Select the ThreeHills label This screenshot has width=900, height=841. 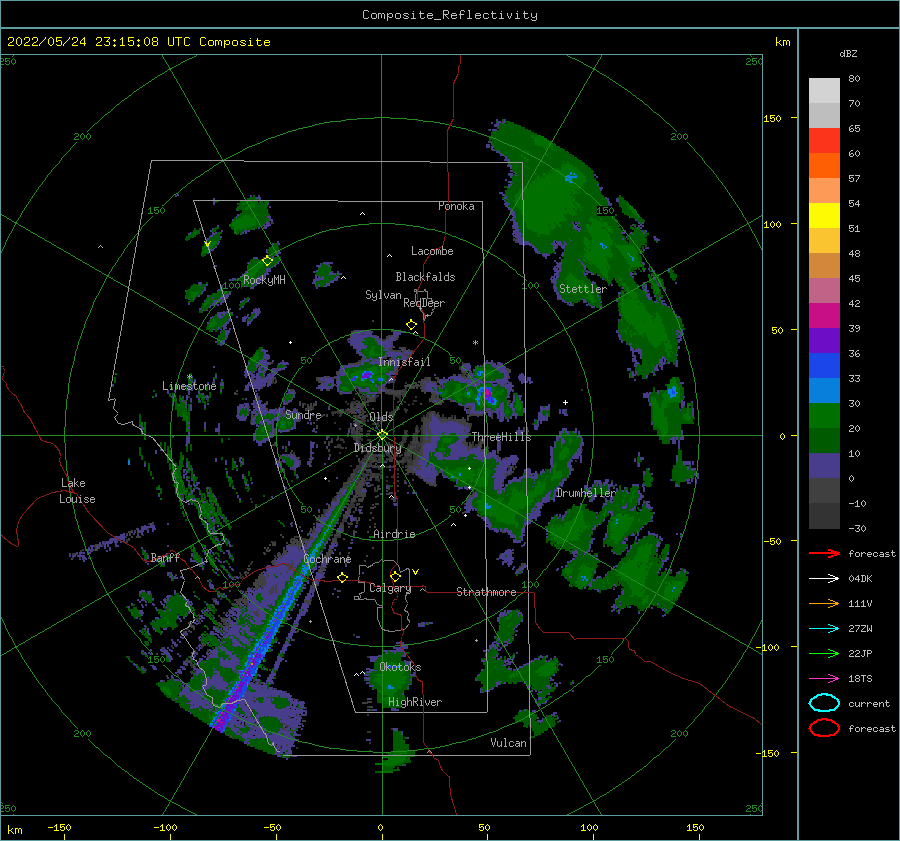(x=502, y=437)
